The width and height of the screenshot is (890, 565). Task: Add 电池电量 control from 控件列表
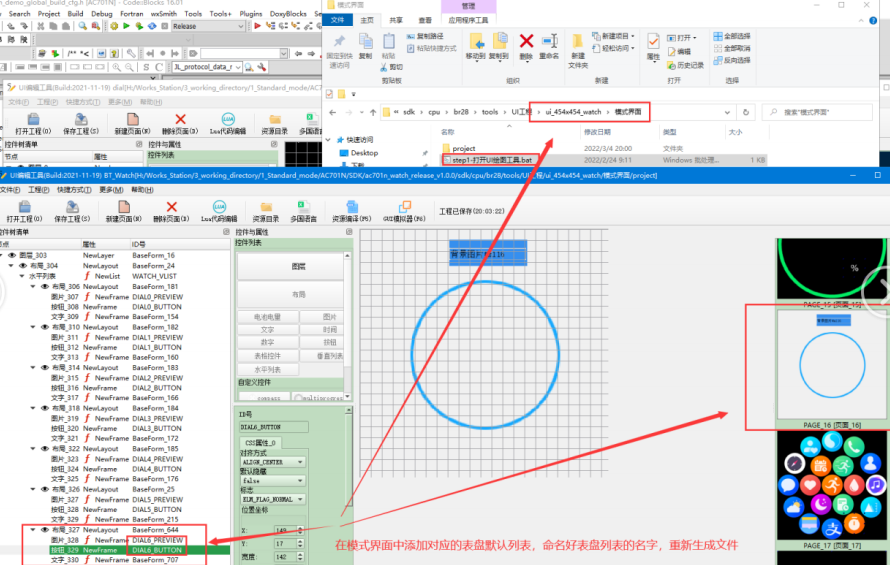pos(267,317)
